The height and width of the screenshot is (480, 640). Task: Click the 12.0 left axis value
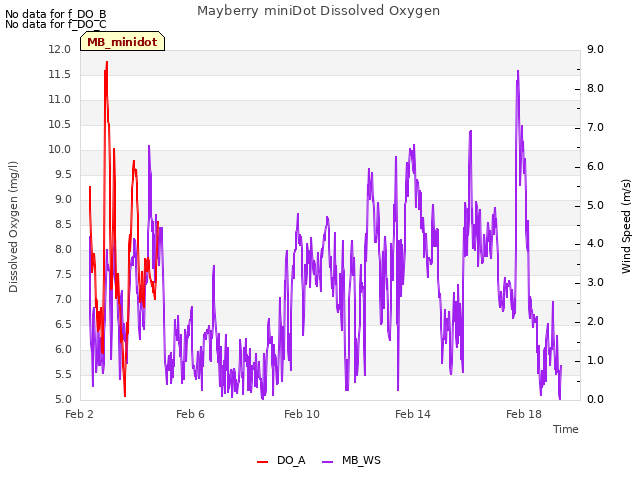[x=60, y=49]
